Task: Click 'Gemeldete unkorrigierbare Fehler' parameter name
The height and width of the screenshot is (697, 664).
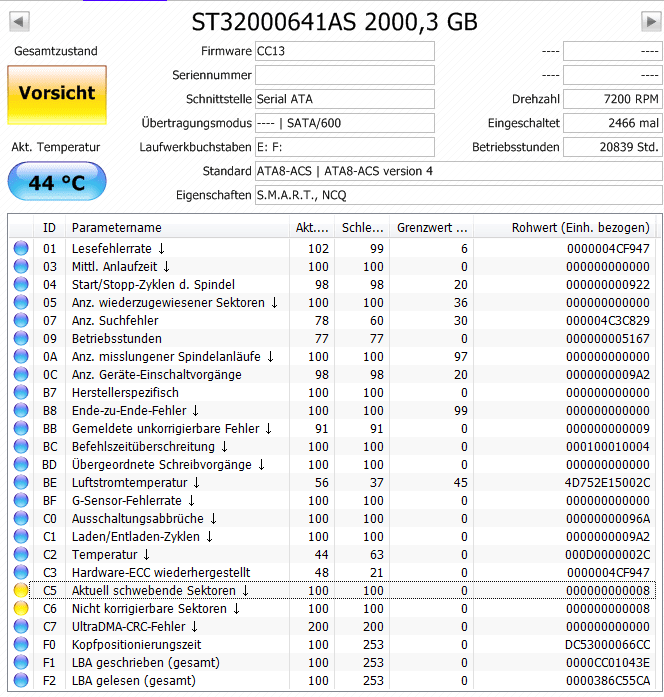Action: pyautogui.click(x=165, y=429)
